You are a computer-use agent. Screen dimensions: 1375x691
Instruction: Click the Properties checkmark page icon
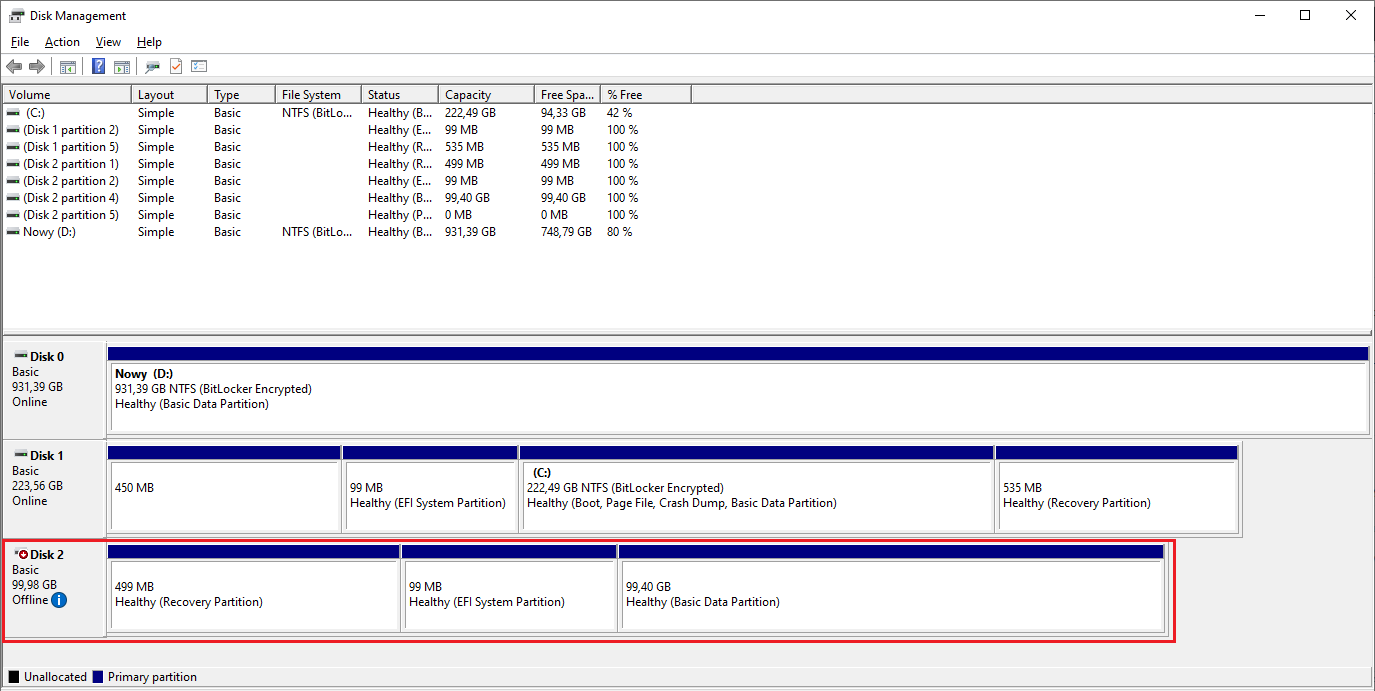[x=176, y=67]
